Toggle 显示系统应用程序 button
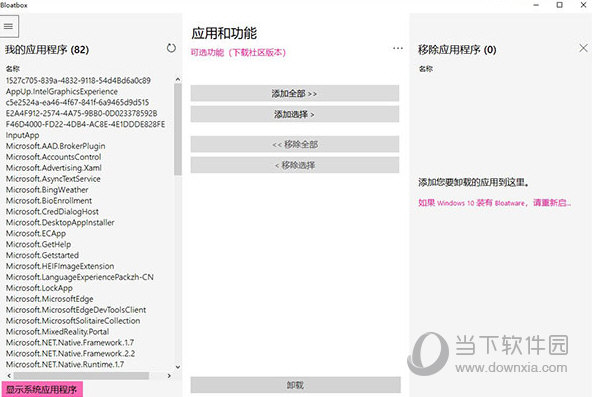The image size is (592, 397). (x=42, y=389)
